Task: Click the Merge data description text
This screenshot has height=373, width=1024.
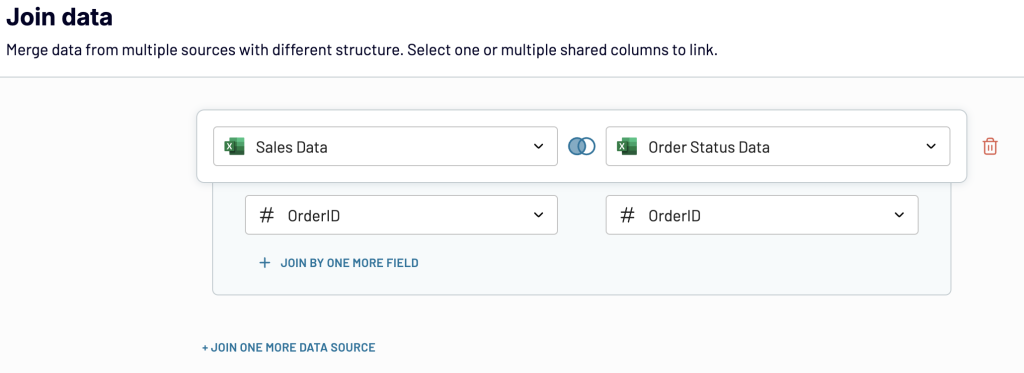Action: pos(362,50)
